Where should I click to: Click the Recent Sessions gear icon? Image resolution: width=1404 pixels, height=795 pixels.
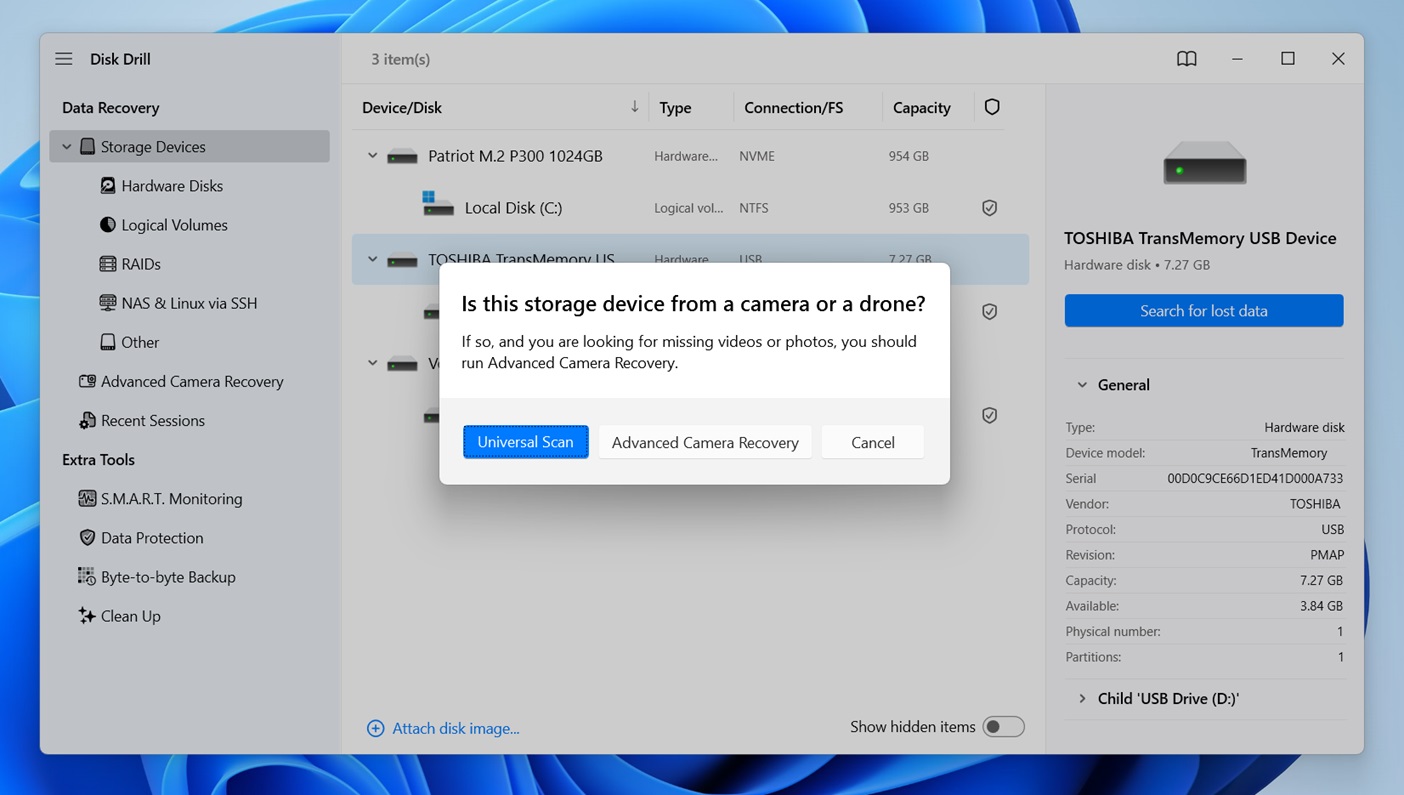pos(87,420)
